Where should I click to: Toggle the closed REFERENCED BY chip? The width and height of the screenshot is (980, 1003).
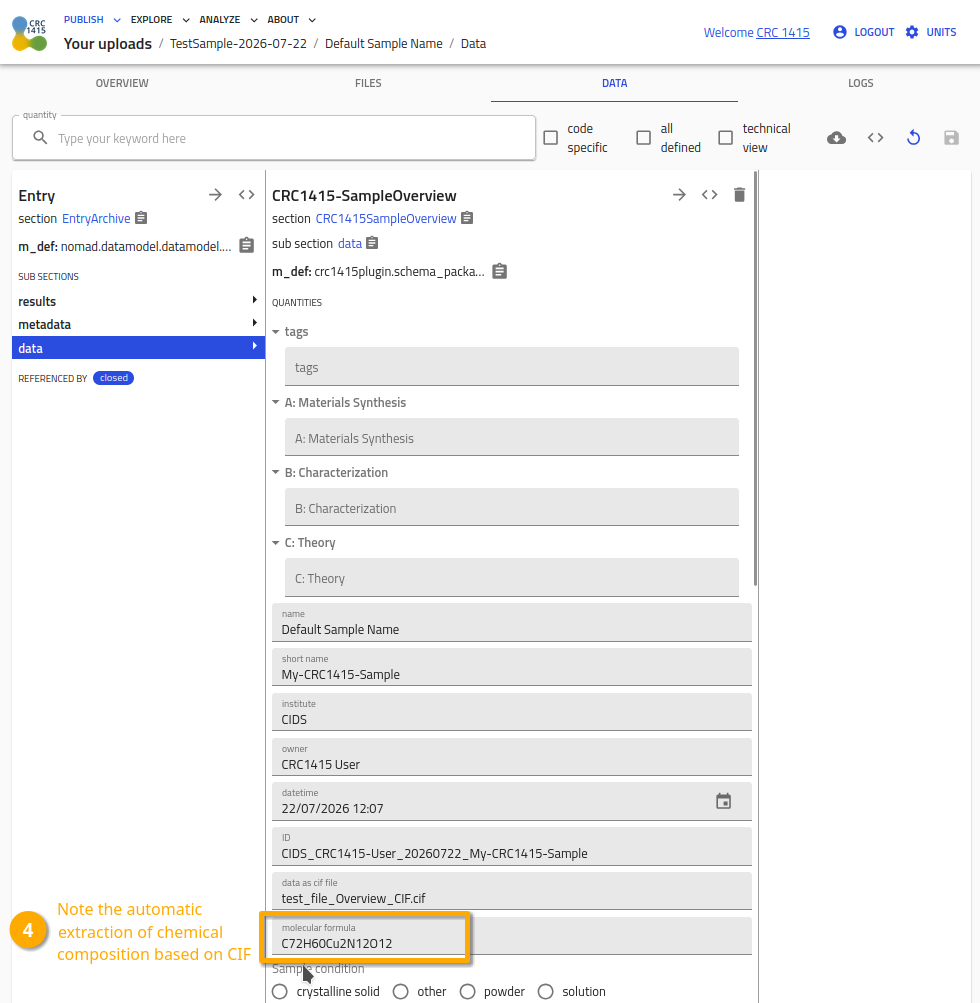coord(113,378)
